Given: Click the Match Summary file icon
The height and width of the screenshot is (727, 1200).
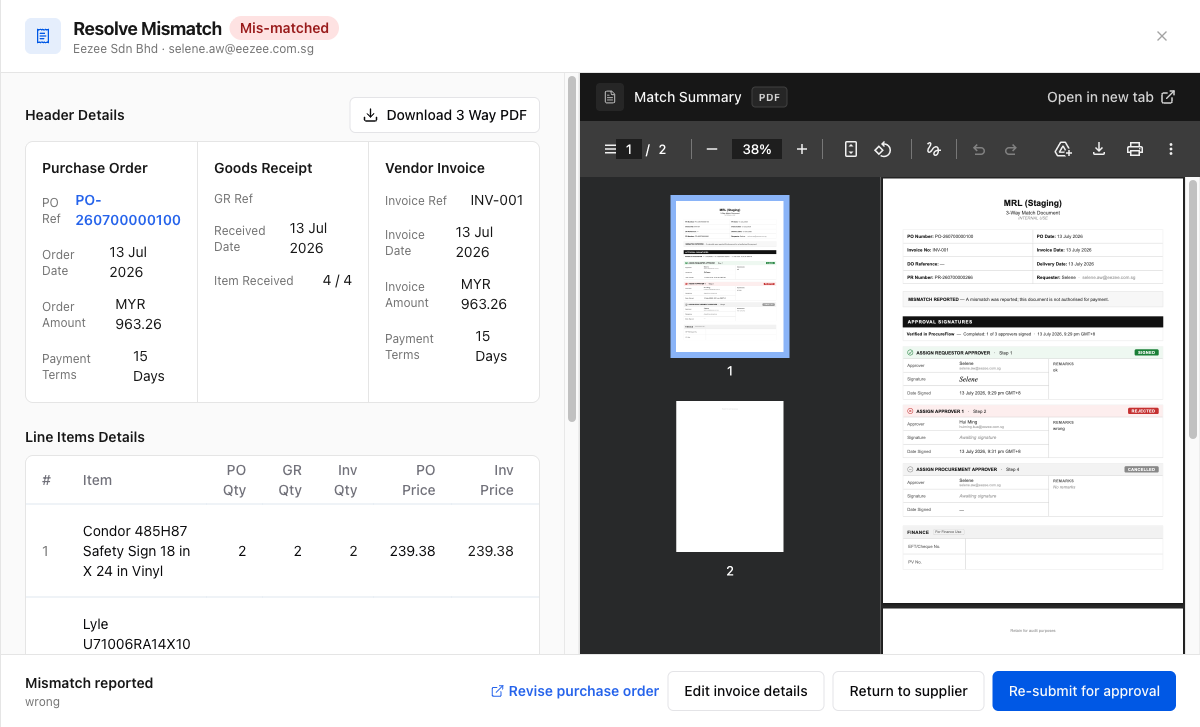Looking at the screenshot, I should coord(610,97).
